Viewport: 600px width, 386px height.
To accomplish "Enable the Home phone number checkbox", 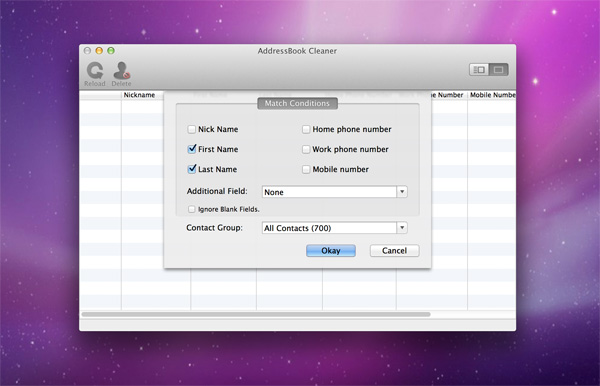I will 306,129.
